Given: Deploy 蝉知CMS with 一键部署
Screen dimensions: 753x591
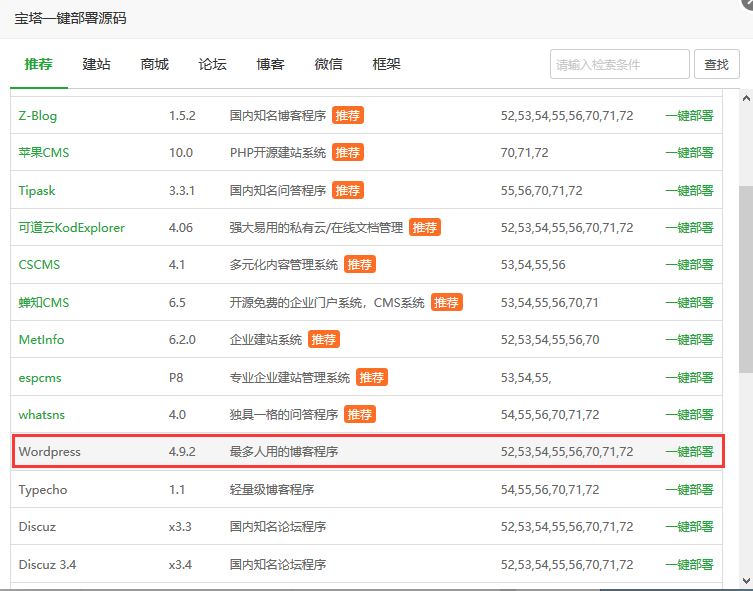Looking at the screenshot, I should (x=689, y=302).
